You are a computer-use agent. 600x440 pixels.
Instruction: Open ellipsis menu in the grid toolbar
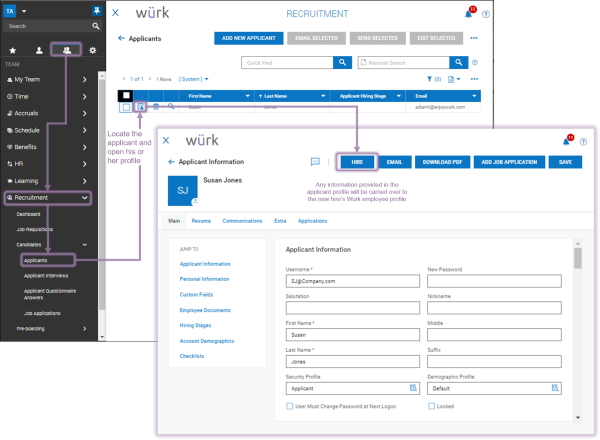point(474,79)
